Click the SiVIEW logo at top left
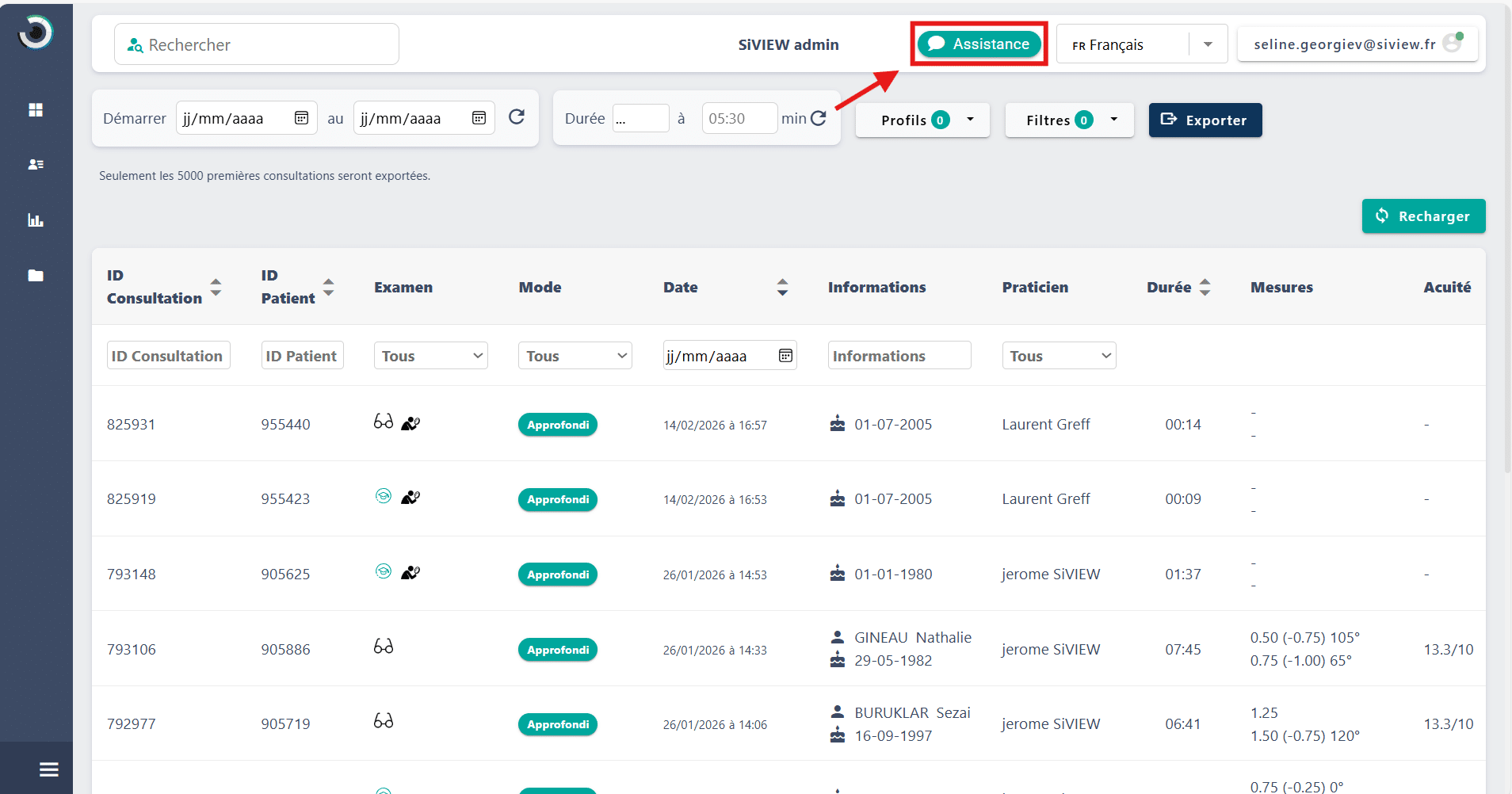 click(36, 32)
